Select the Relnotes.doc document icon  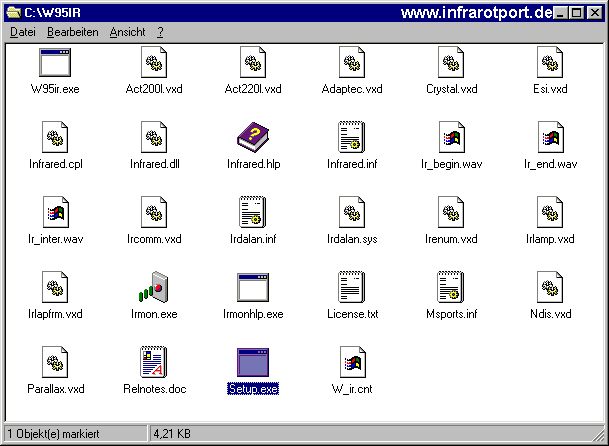pos(153,362)
